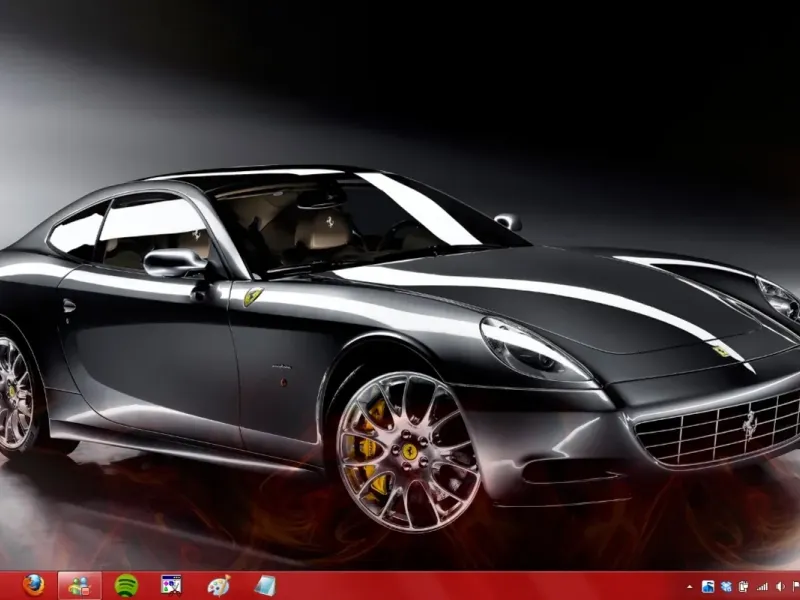Viewport: 800px width, 600px height.
Task: Open Notepad from the taskbar
Action: 264,585
